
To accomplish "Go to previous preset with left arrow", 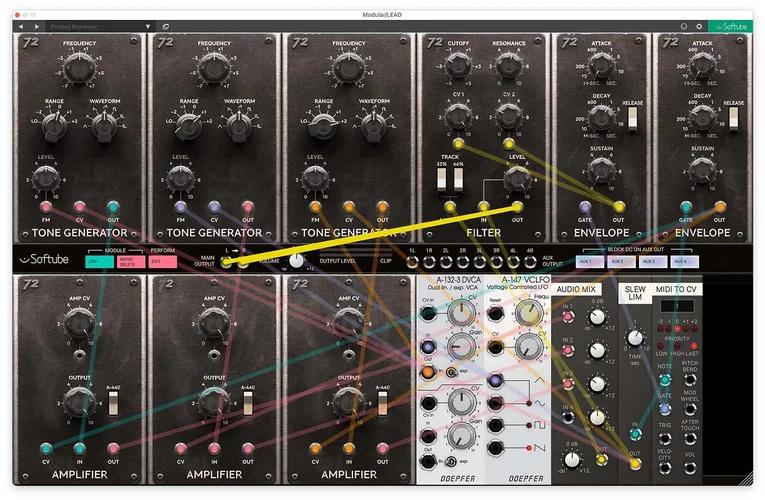I will click(x=21, y=26).
